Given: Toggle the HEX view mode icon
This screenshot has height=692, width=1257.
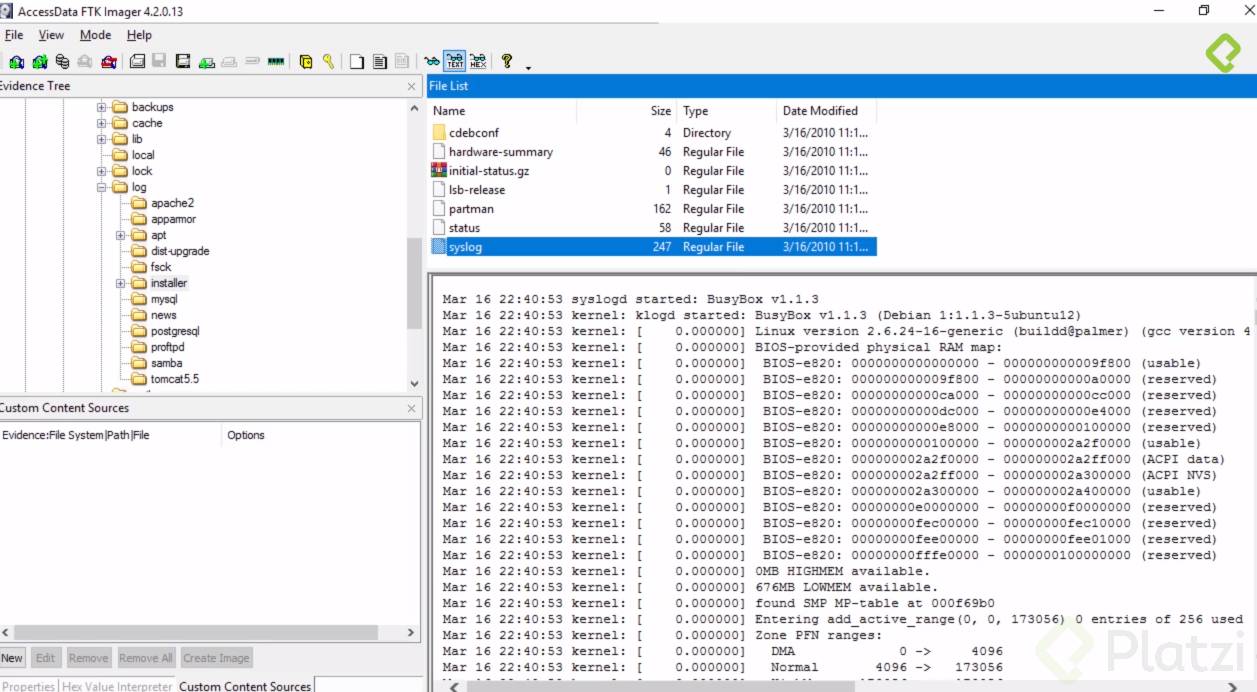Looking at the screenshot, I should [x=478, y=62].
